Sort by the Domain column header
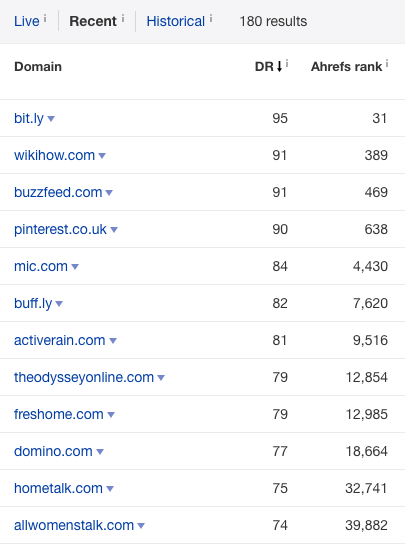The height and width of the screenshot is (545, 405). point(38,66)
